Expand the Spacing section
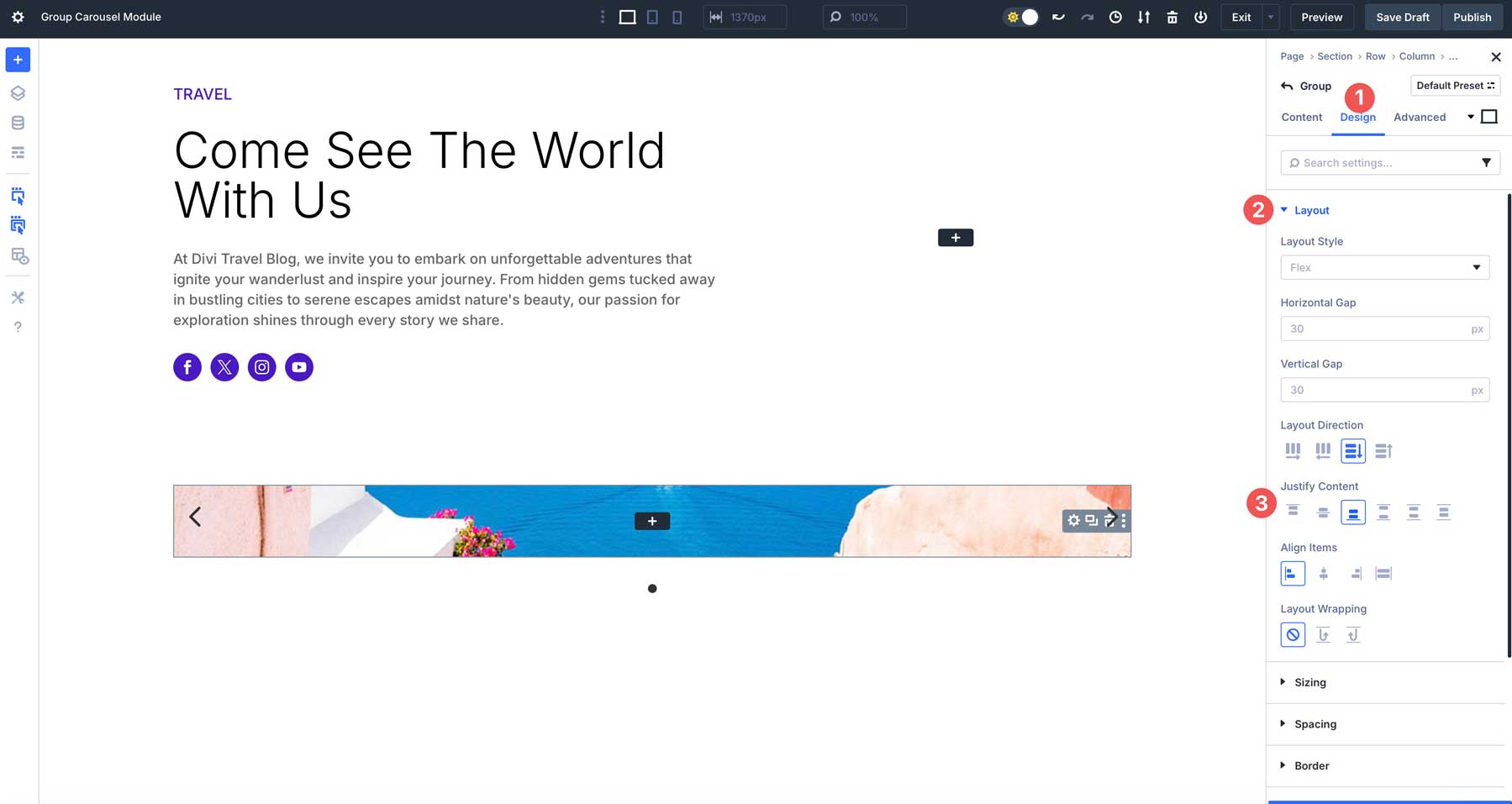 pos(1315,723)
